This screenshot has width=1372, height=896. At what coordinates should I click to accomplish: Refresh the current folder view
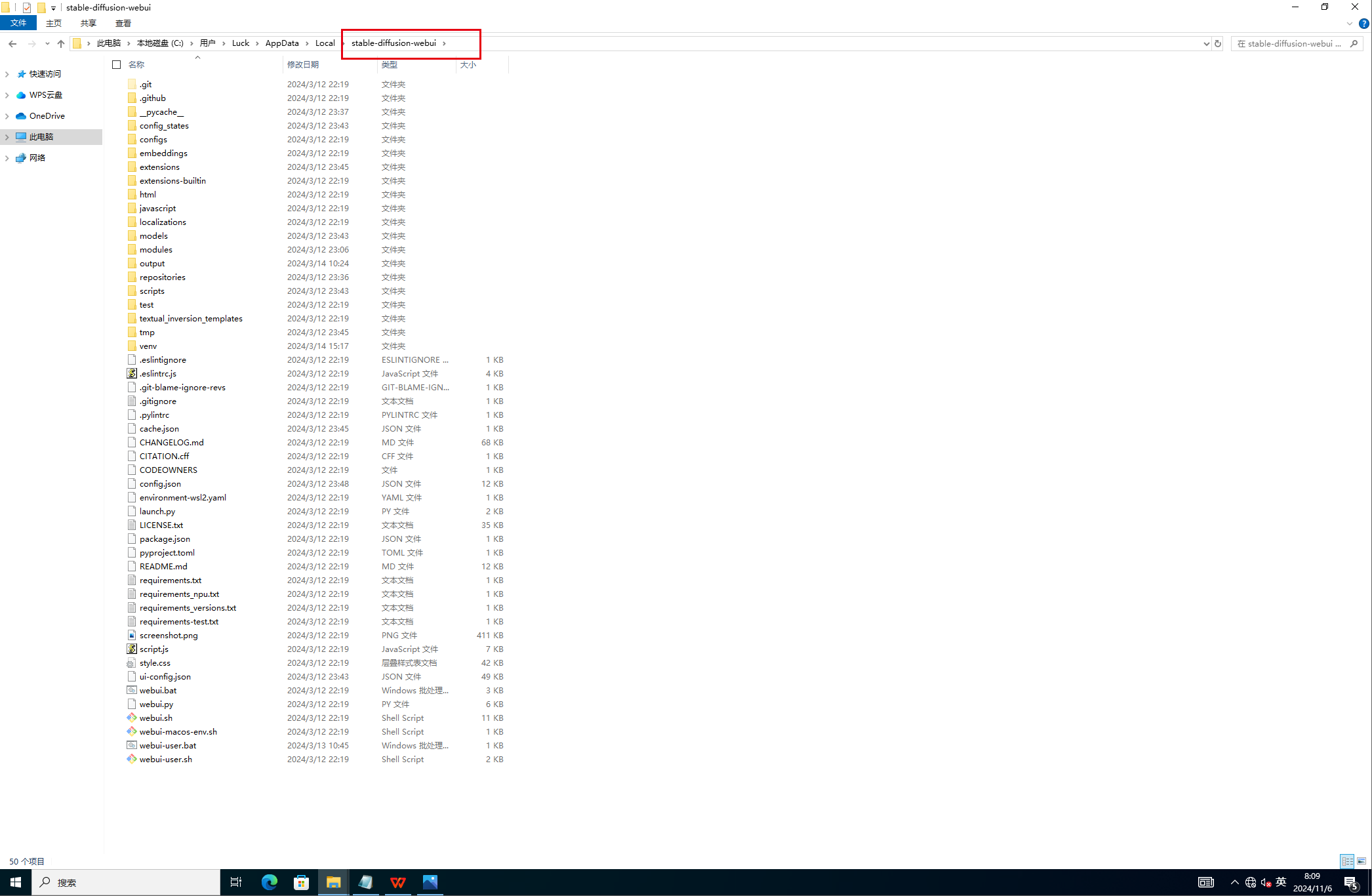(x=1218, y=43)
